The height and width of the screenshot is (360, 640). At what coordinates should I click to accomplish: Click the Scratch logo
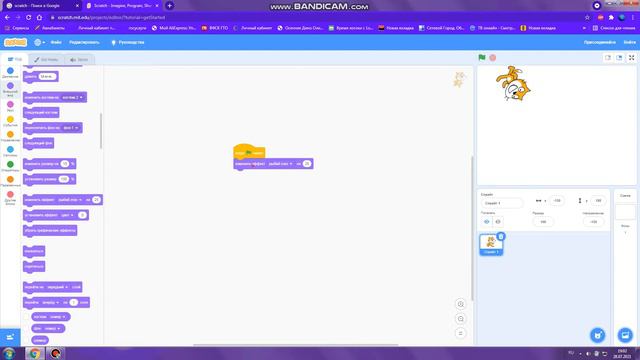coord(16,42)
